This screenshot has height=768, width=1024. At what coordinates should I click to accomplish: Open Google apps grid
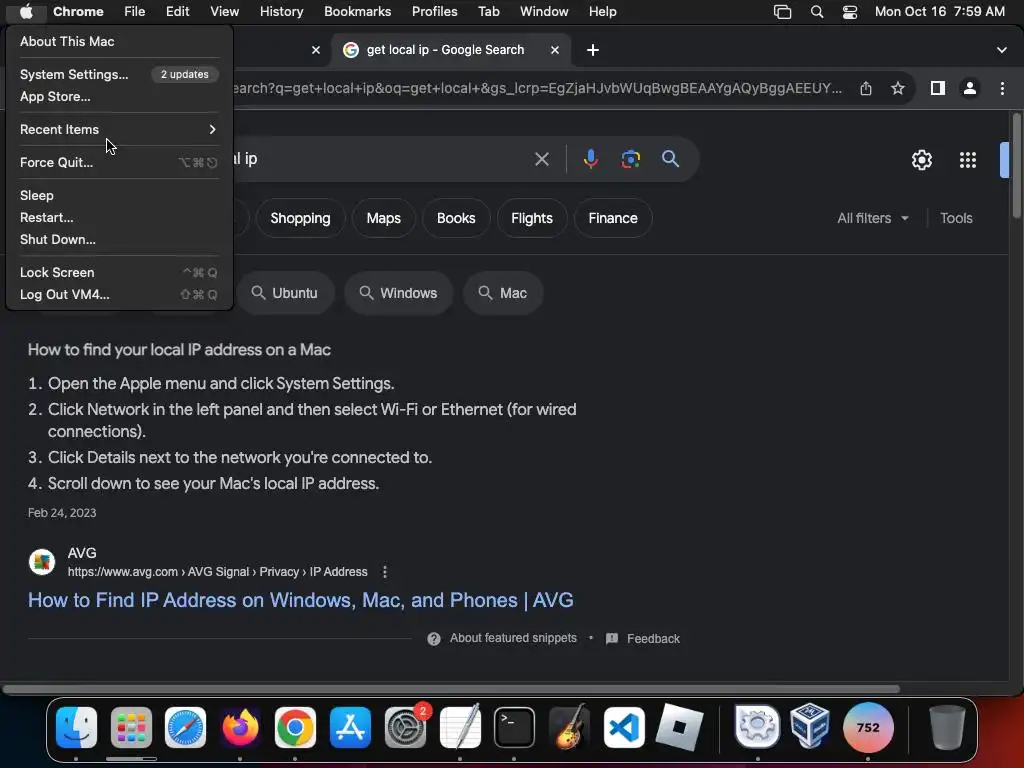point(968,160)
